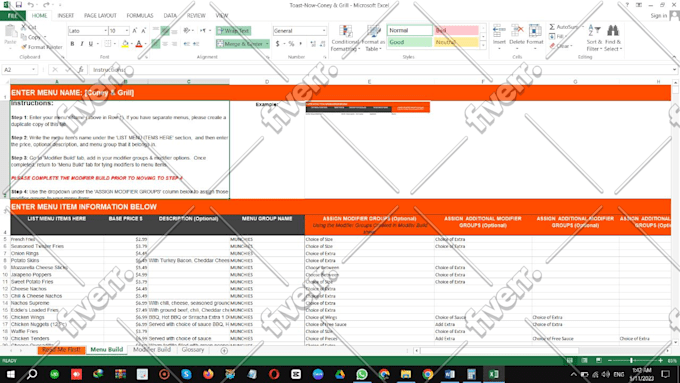
Task: Open the Modifier Build sheet tab
Action: [152, 350]
